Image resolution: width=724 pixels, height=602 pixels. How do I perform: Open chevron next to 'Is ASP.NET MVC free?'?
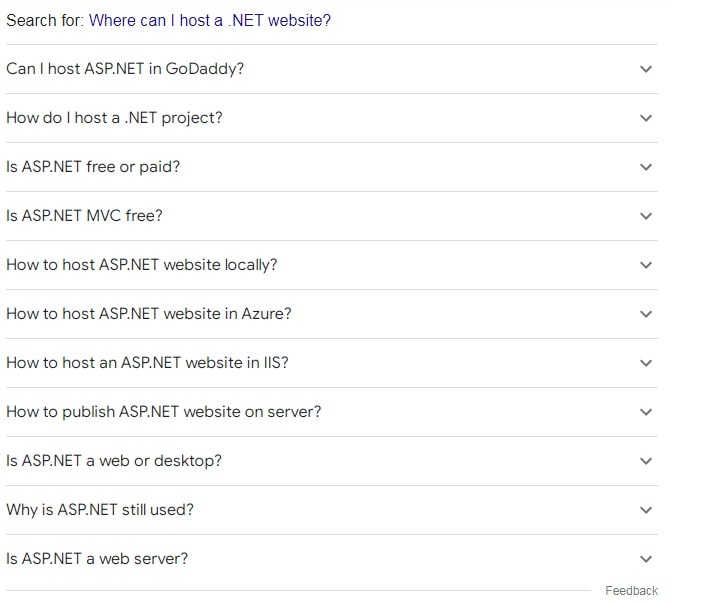(x=645, y=216)
